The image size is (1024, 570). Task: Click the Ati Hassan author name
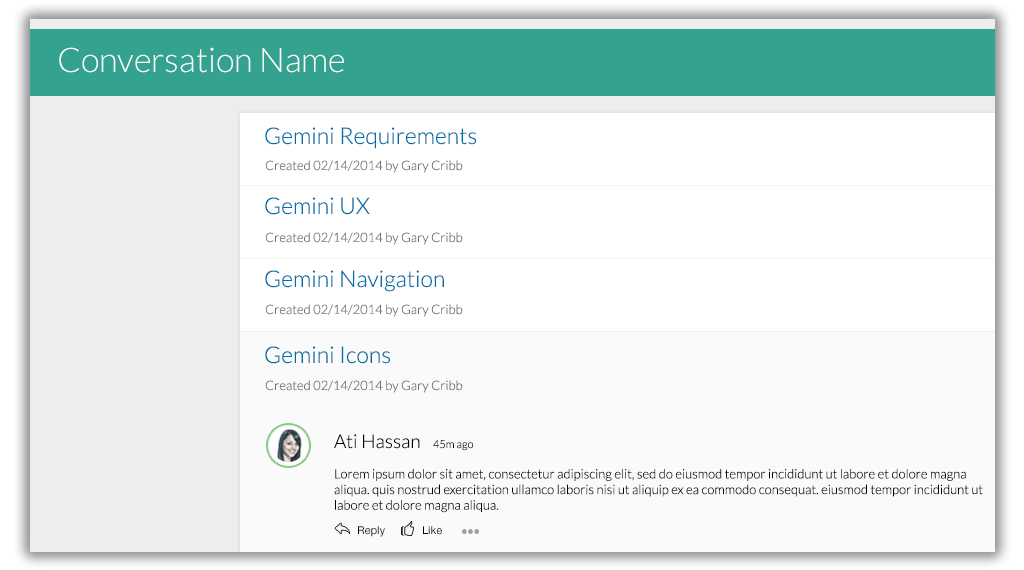pyautogui.click(x=377, y=442)
